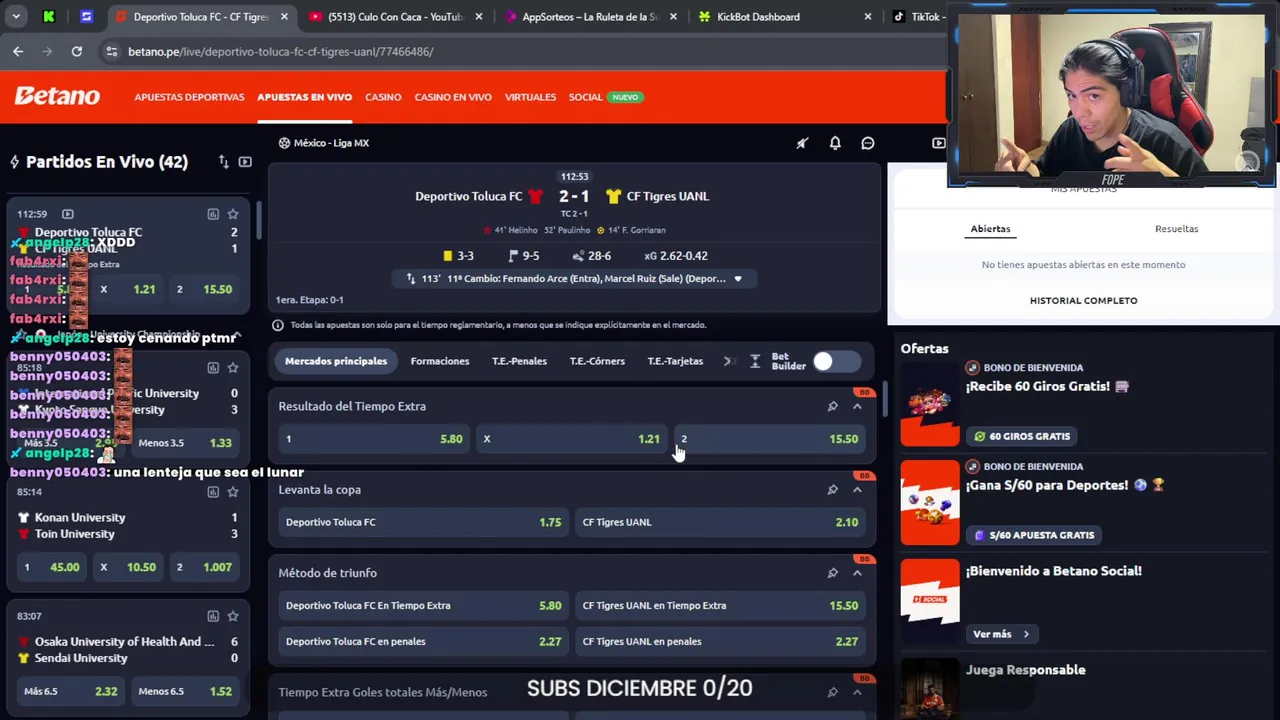
Task: Click the collapse-all markets icon near Bet Builder
Action: click(x=755, y=361)
